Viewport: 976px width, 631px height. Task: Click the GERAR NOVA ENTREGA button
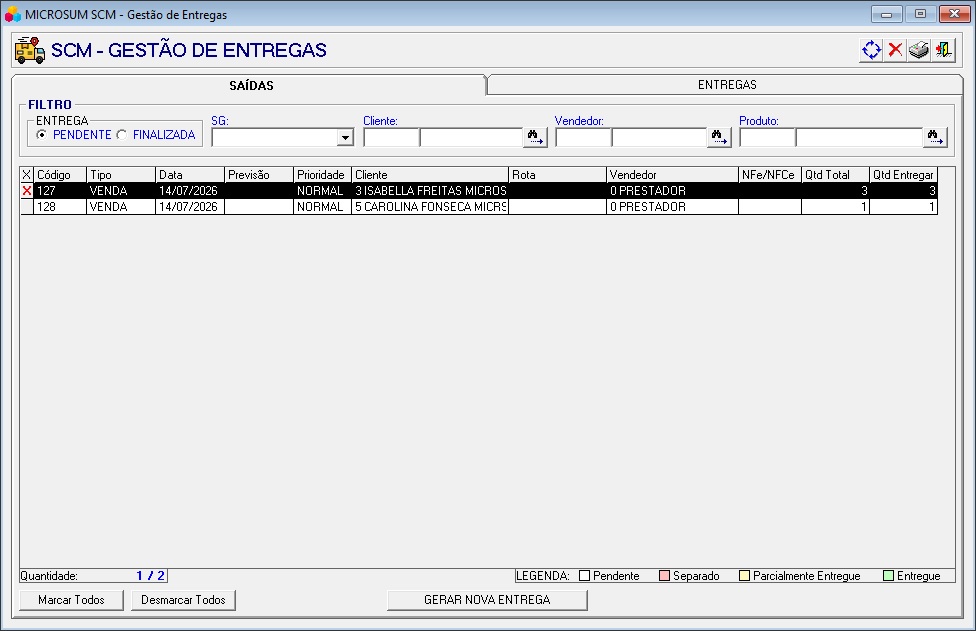point(487,600)
